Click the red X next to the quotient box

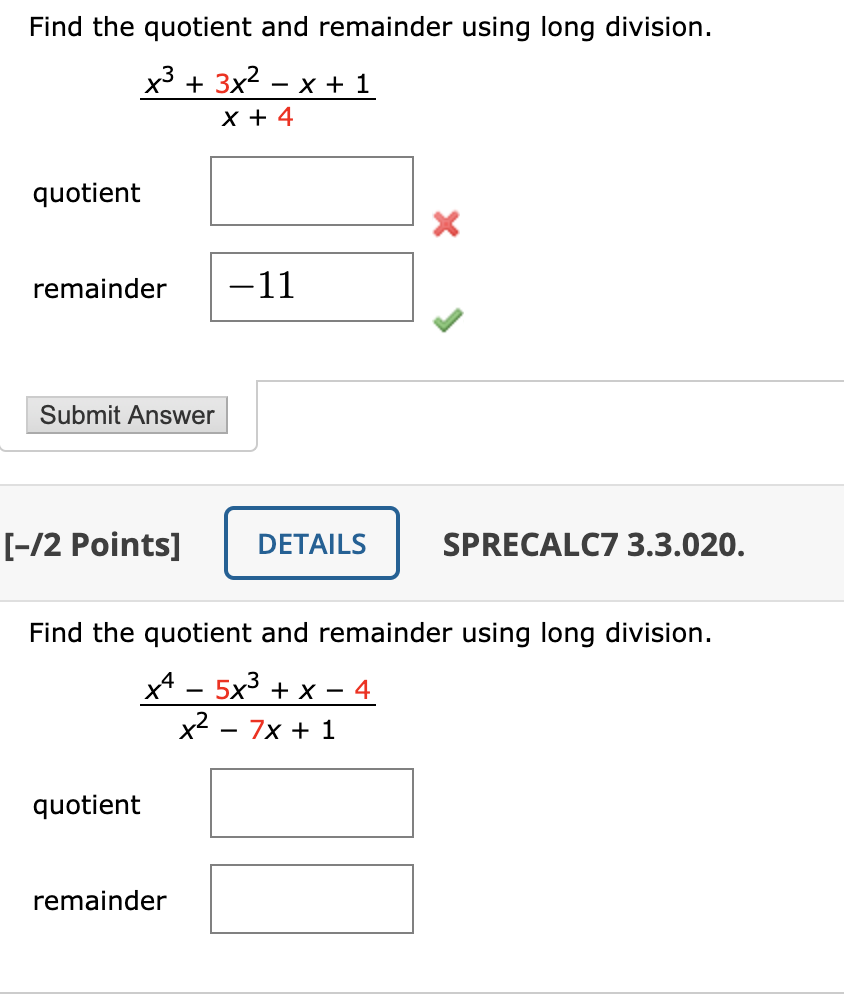pyautogui.click(x=446, y=224)
